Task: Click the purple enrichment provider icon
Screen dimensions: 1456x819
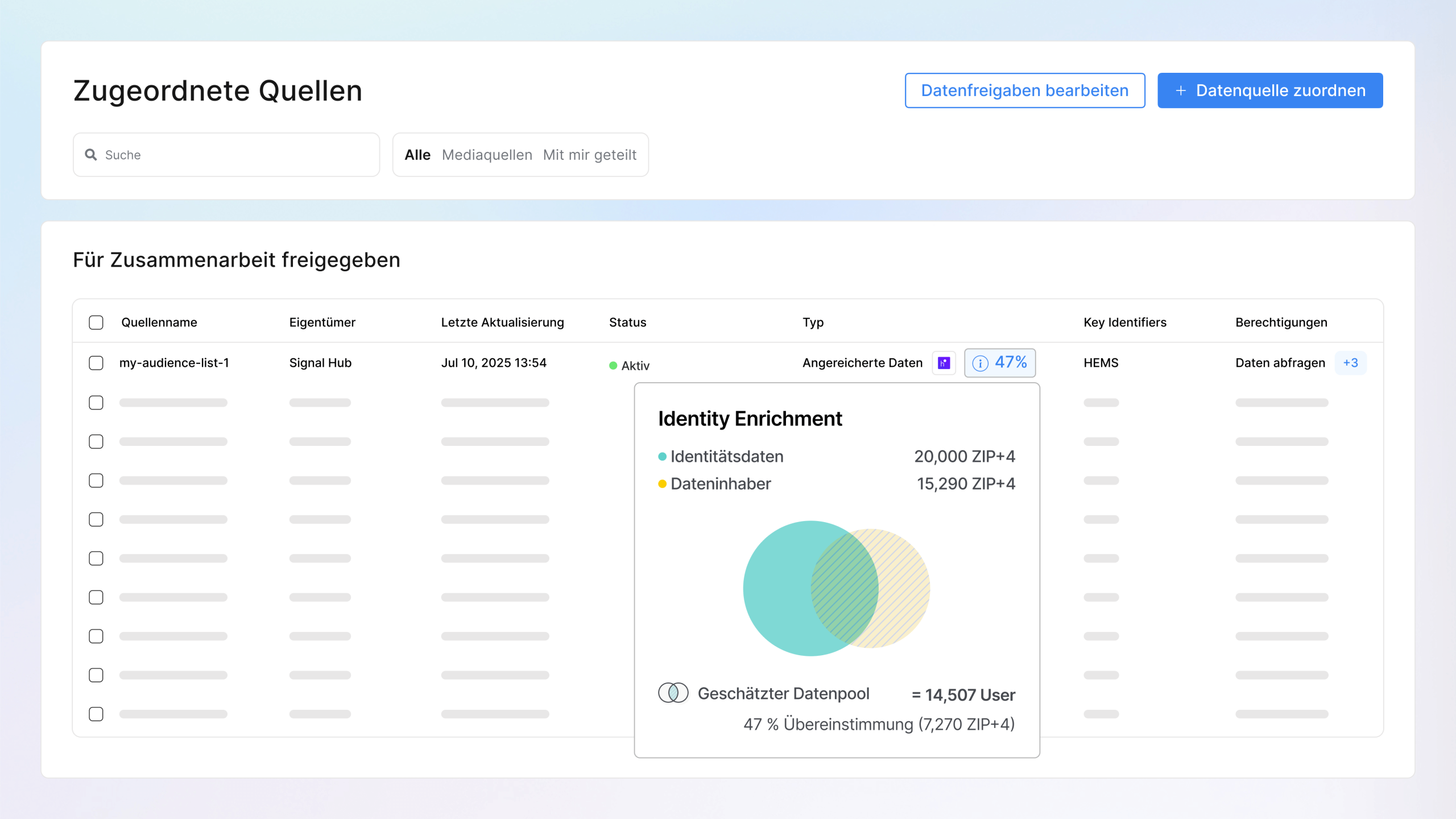Action: [x=944, y=363]
